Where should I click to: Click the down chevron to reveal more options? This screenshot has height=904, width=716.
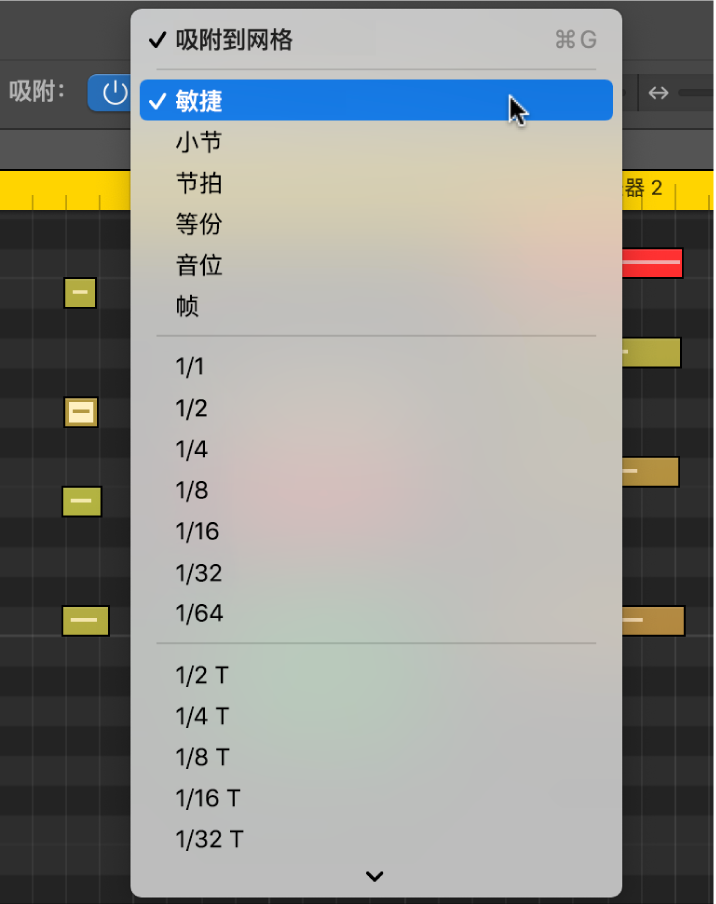374,876
